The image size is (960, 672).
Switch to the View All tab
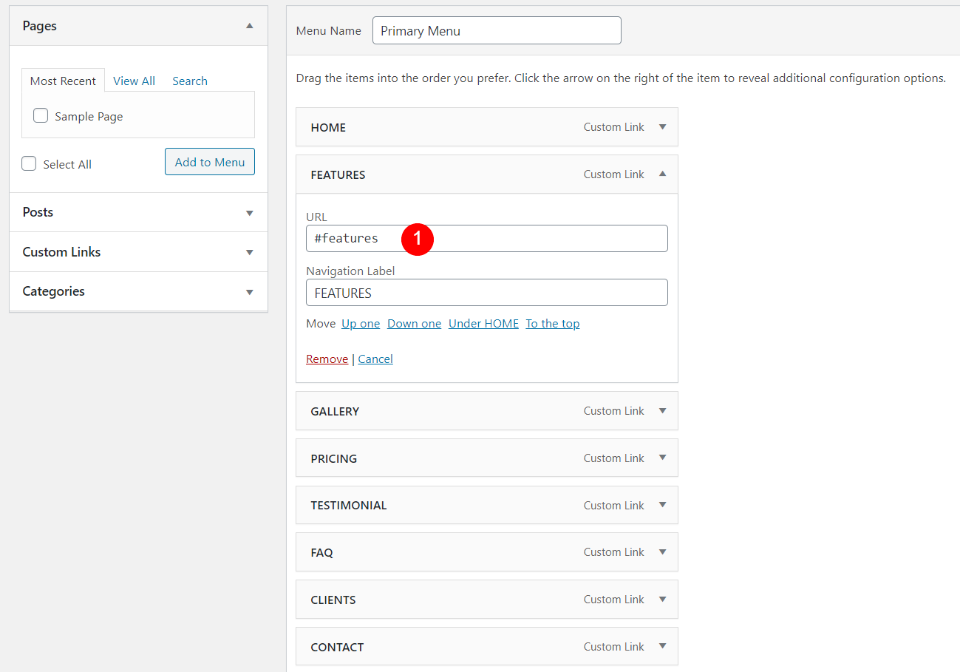134,81
